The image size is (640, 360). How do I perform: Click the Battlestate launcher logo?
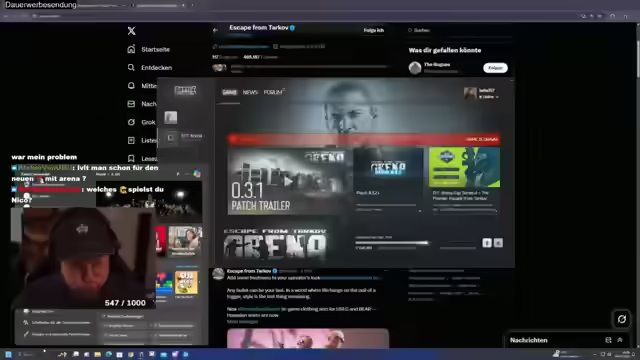pyautogui.click(x=185, y=90)
